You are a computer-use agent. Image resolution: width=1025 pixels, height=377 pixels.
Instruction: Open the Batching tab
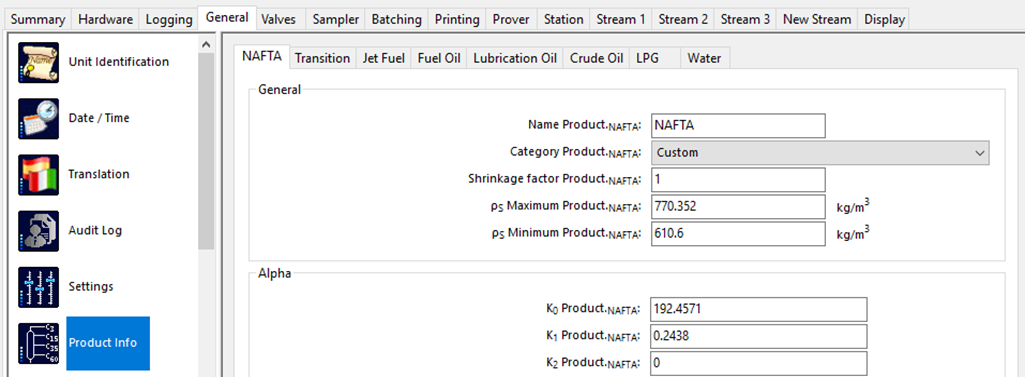click(x=397, y=20)
